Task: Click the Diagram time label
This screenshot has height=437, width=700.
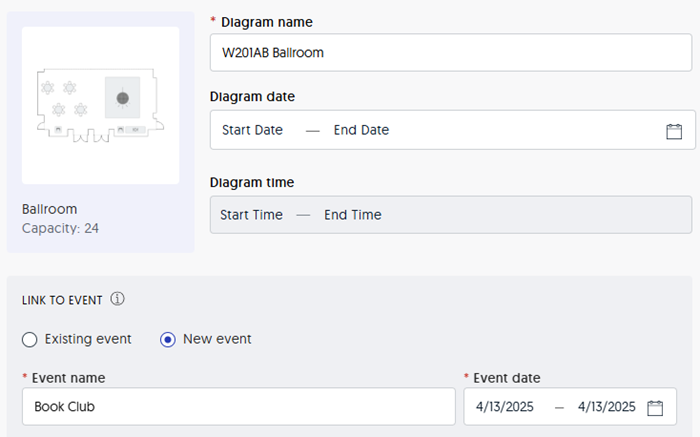Action: (252, 182)
